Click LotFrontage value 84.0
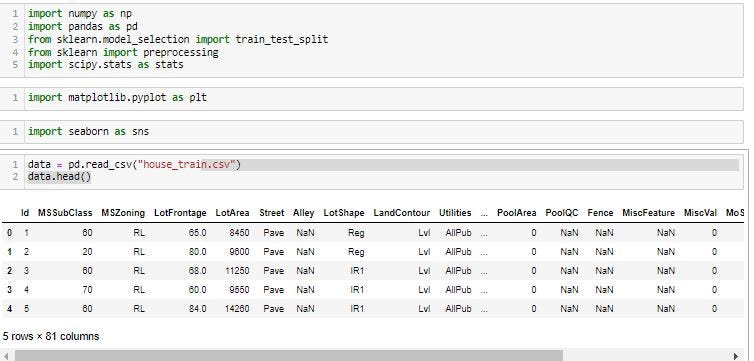The height and width of the screenshot is (361, 754). click(x=198, y=309)
